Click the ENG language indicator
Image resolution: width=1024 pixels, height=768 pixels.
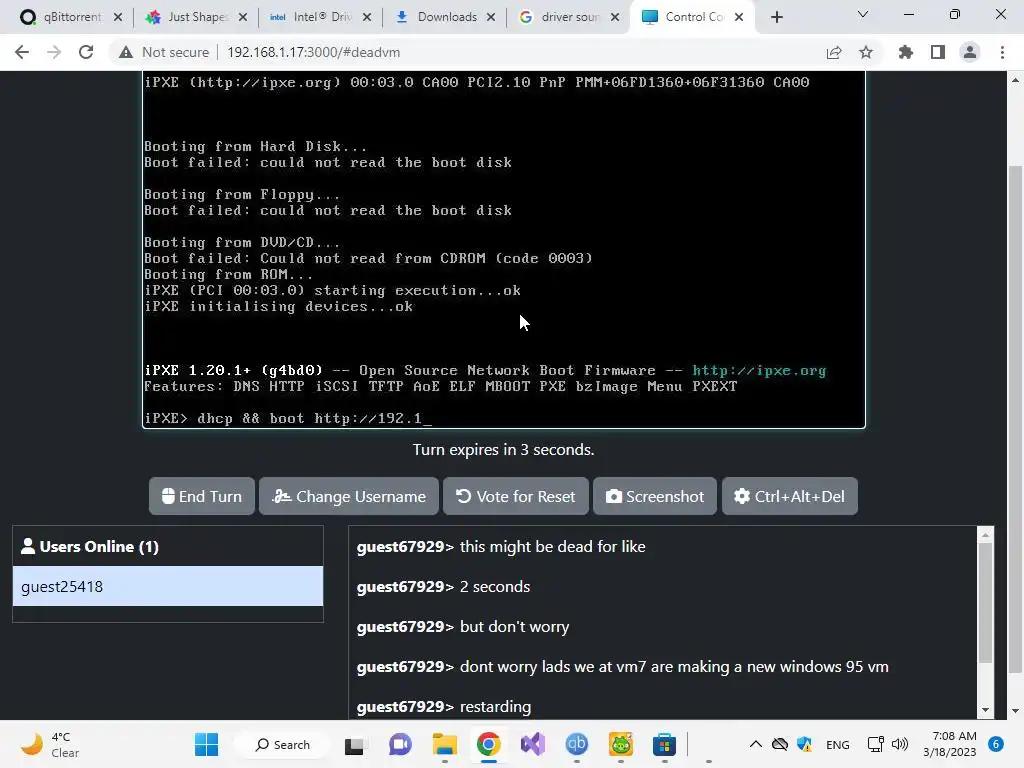(838, 744)
